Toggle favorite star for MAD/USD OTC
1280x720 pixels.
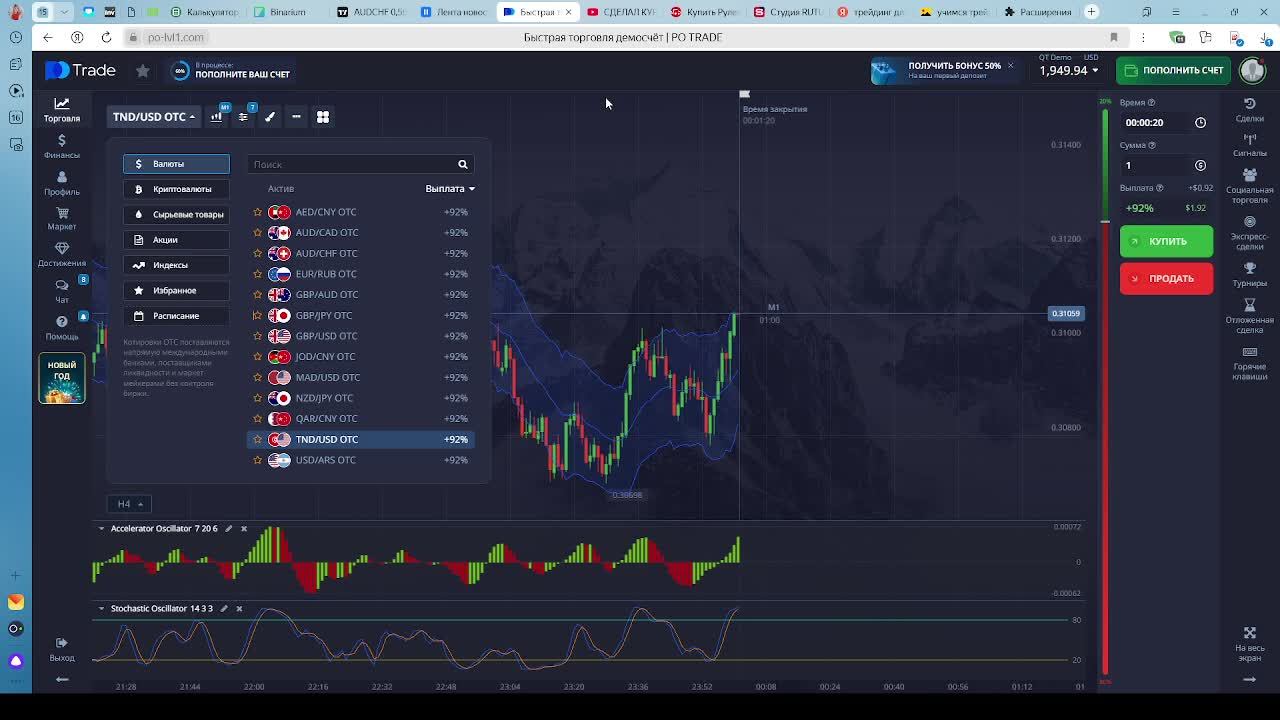pos(257,378)
